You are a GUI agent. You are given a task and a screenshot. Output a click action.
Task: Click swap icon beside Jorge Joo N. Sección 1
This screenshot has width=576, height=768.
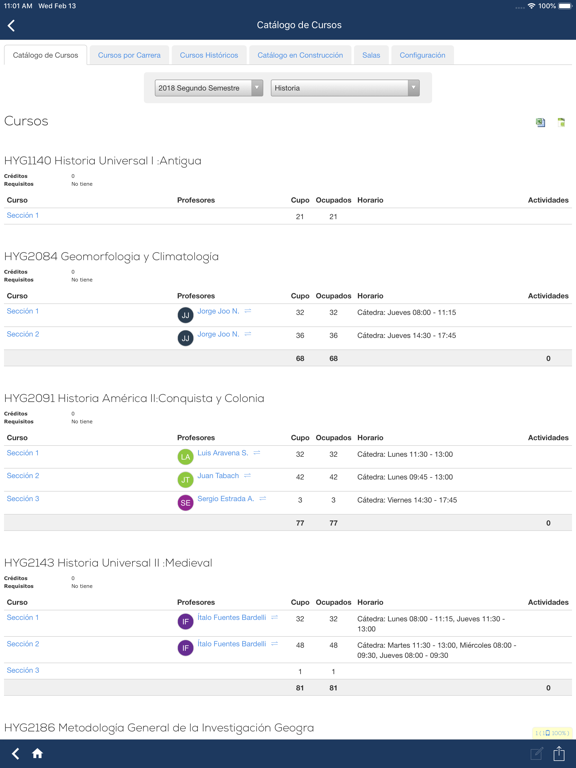tap(248, 311)
